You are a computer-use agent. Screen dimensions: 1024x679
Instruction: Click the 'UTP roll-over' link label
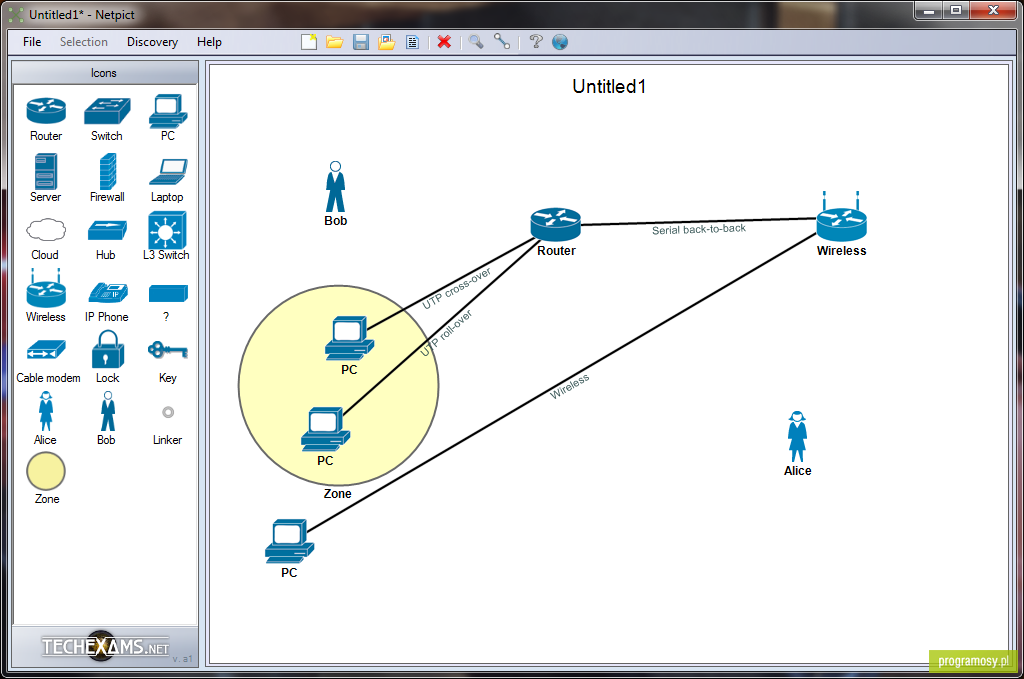(x=446, y=333)
